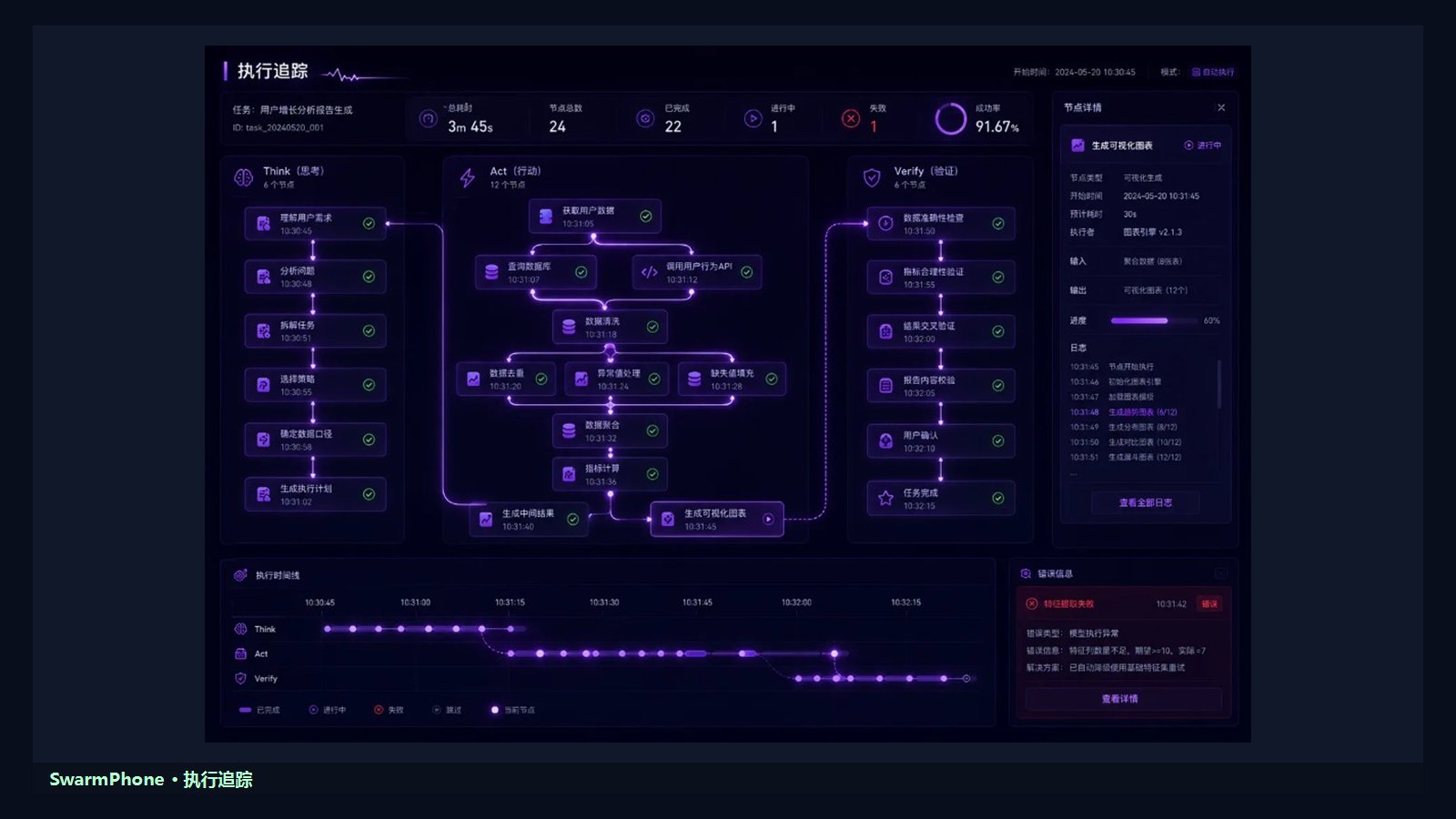The height and width of the screenshot is (819, 1456).
Task: Click green checkmark on 生成中间结果 node
Action: click(x=573, y=520)
